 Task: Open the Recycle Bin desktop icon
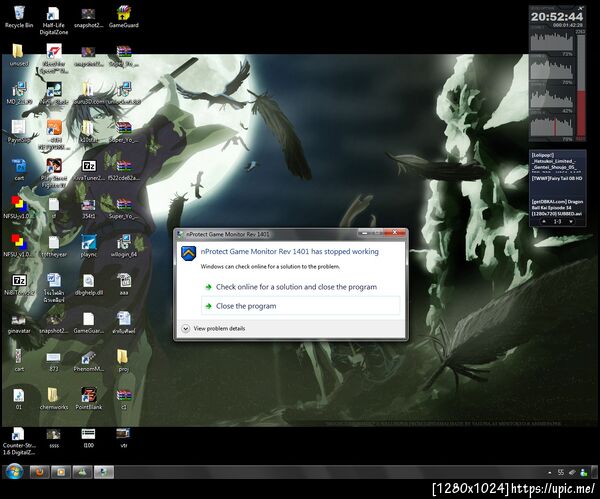19,17
